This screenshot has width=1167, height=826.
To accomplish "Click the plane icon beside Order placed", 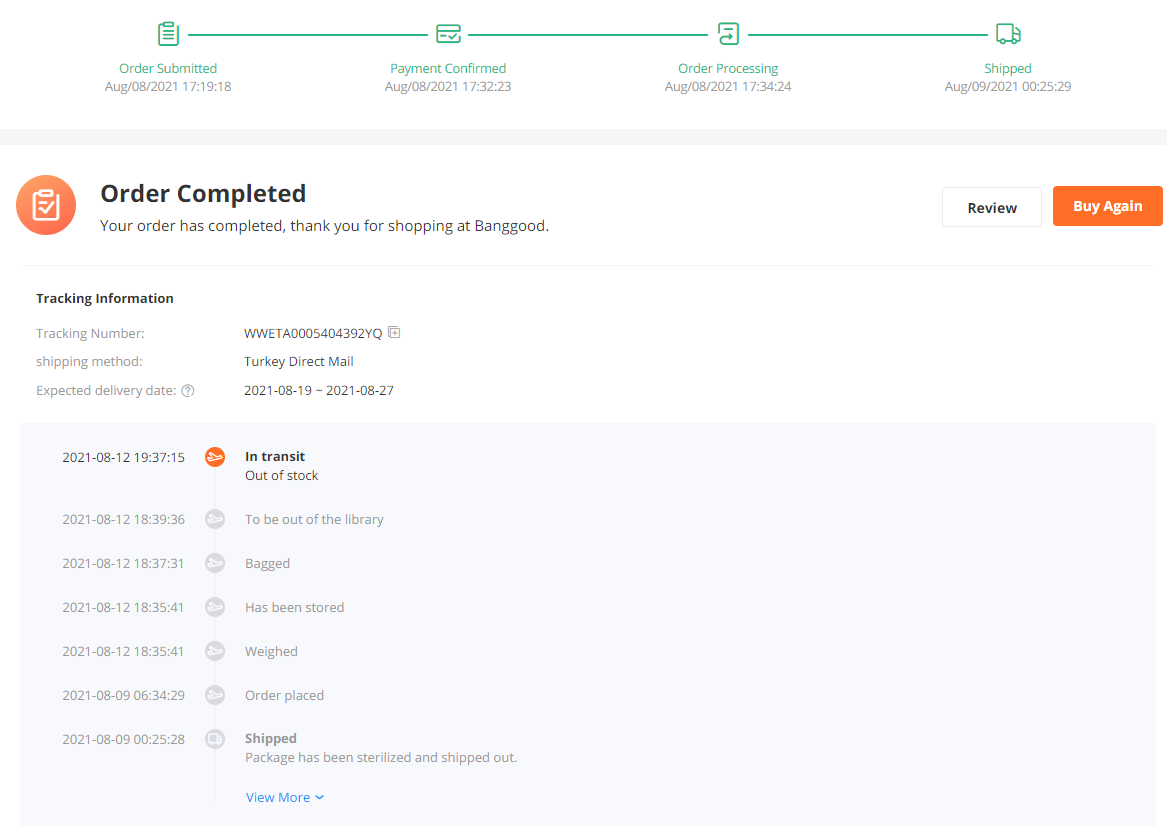I will pos(215,695).
